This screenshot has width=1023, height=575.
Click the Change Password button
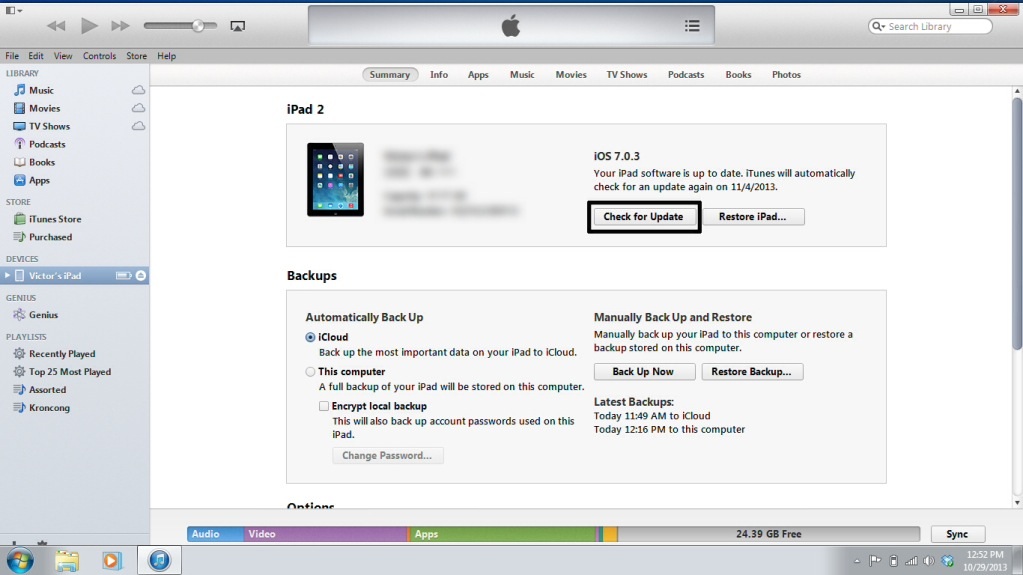[x=388, y=456]
